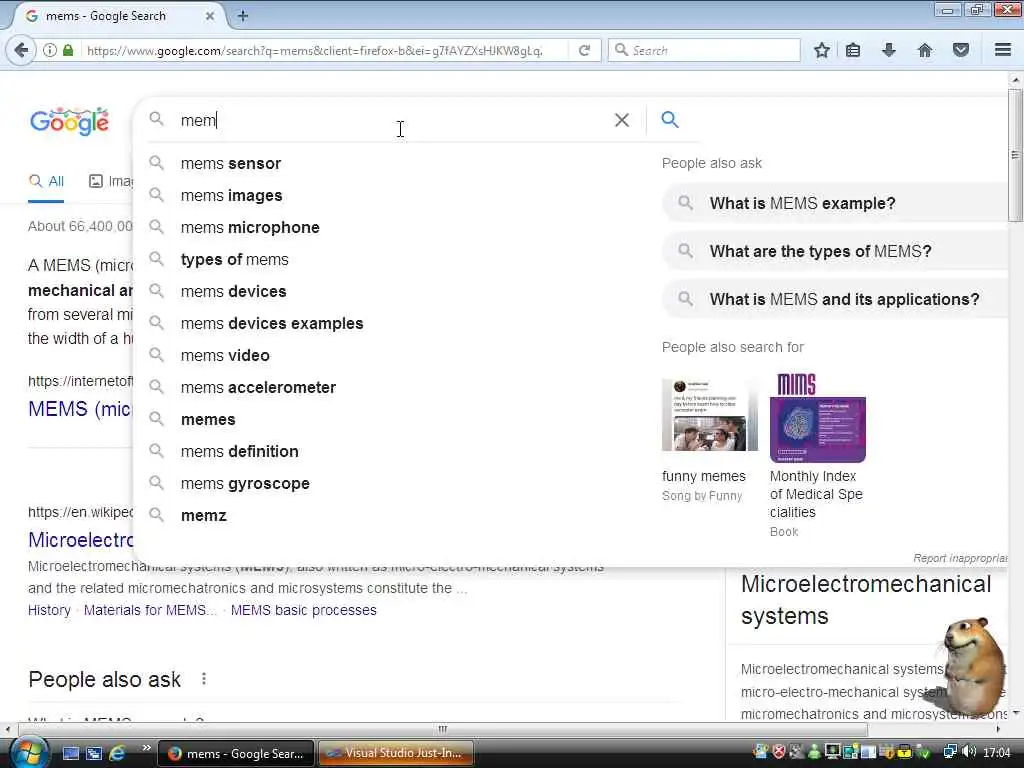
Task: Switch to mems Google Search taskbar button
Action: tap(236, 754)
